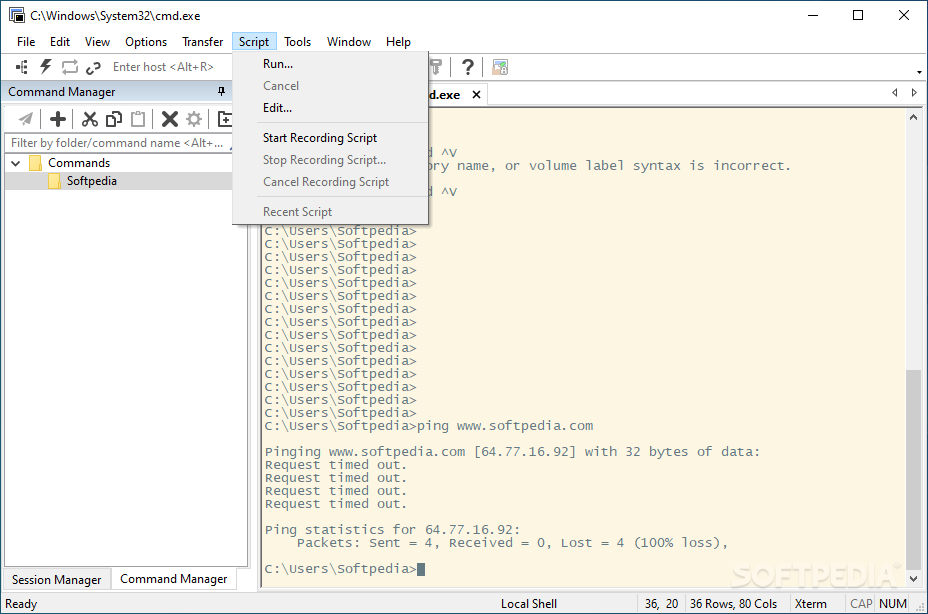928x614 pixels.
Task: Select the Commands root folder
Action: 79,163
